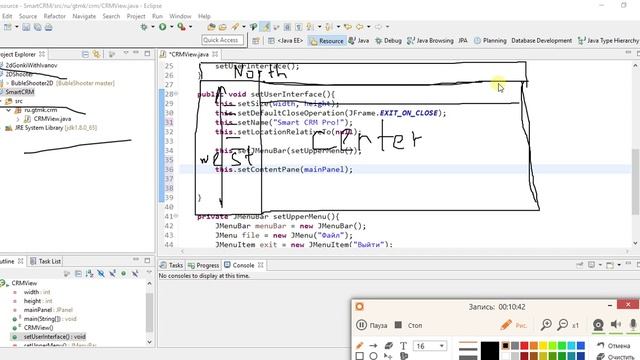Click the Save icon in Eclipse toolbar
Screen dimensions: 640x360
26,27
